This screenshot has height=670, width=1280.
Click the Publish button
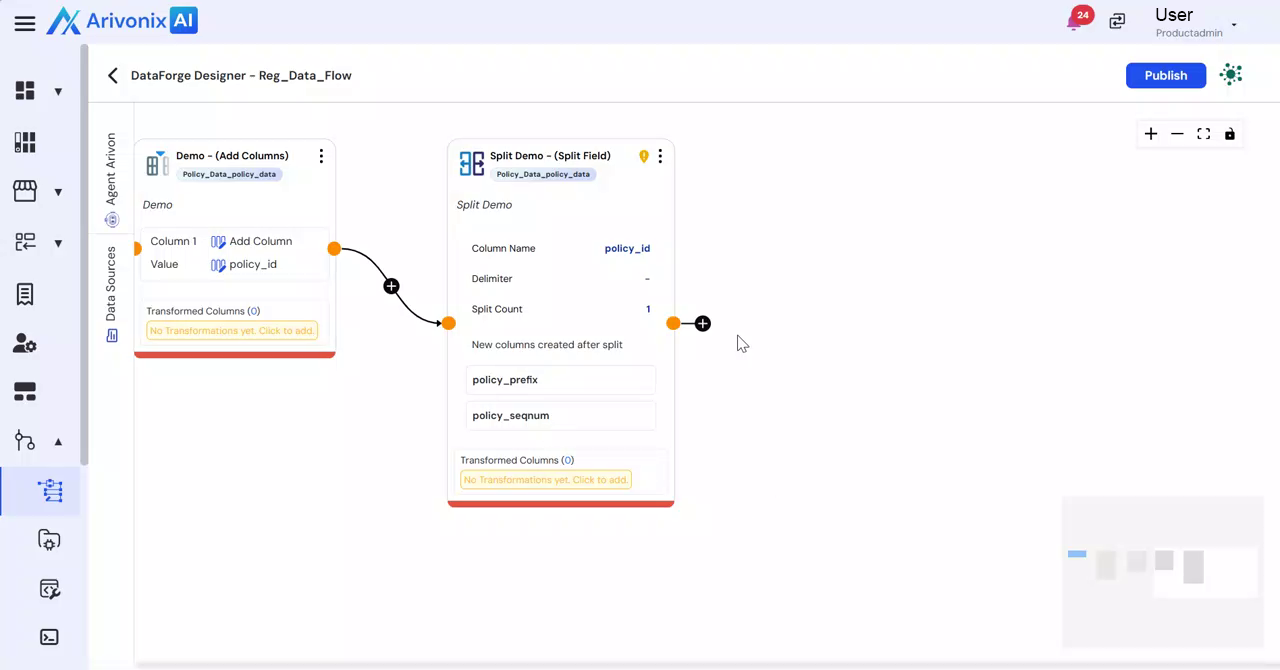coord(1165,76)
